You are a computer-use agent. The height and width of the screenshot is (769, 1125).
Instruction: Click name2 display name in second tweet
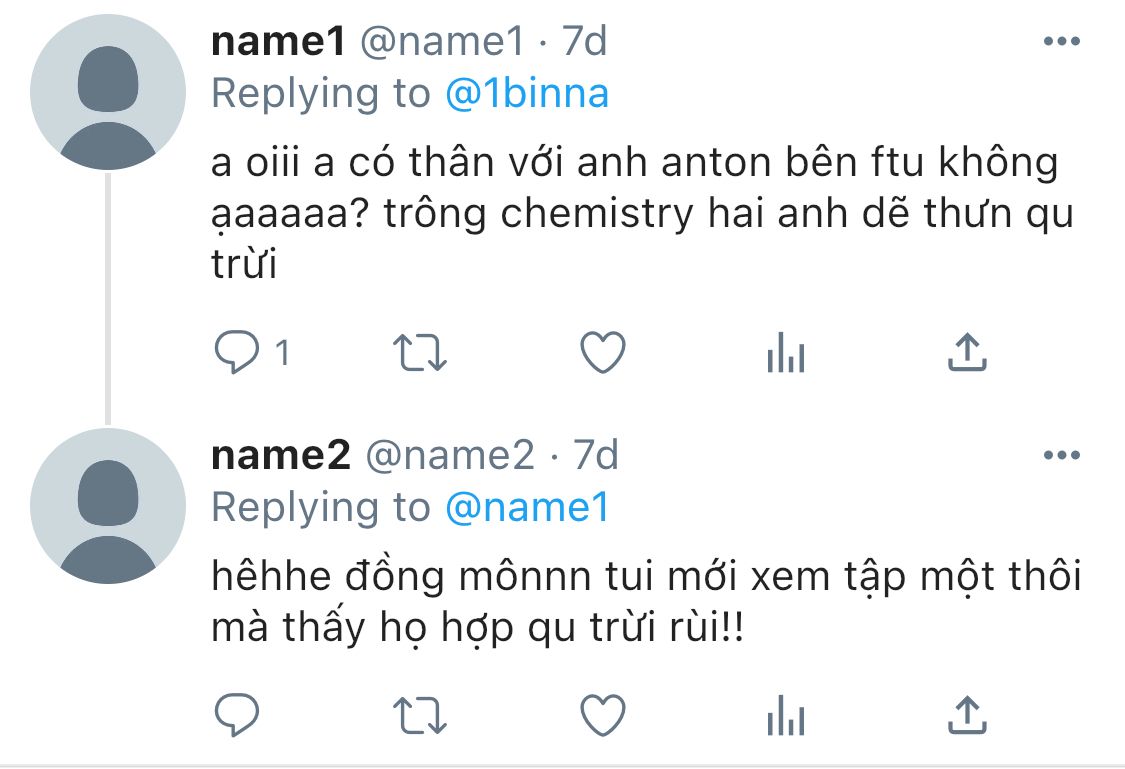281,456
